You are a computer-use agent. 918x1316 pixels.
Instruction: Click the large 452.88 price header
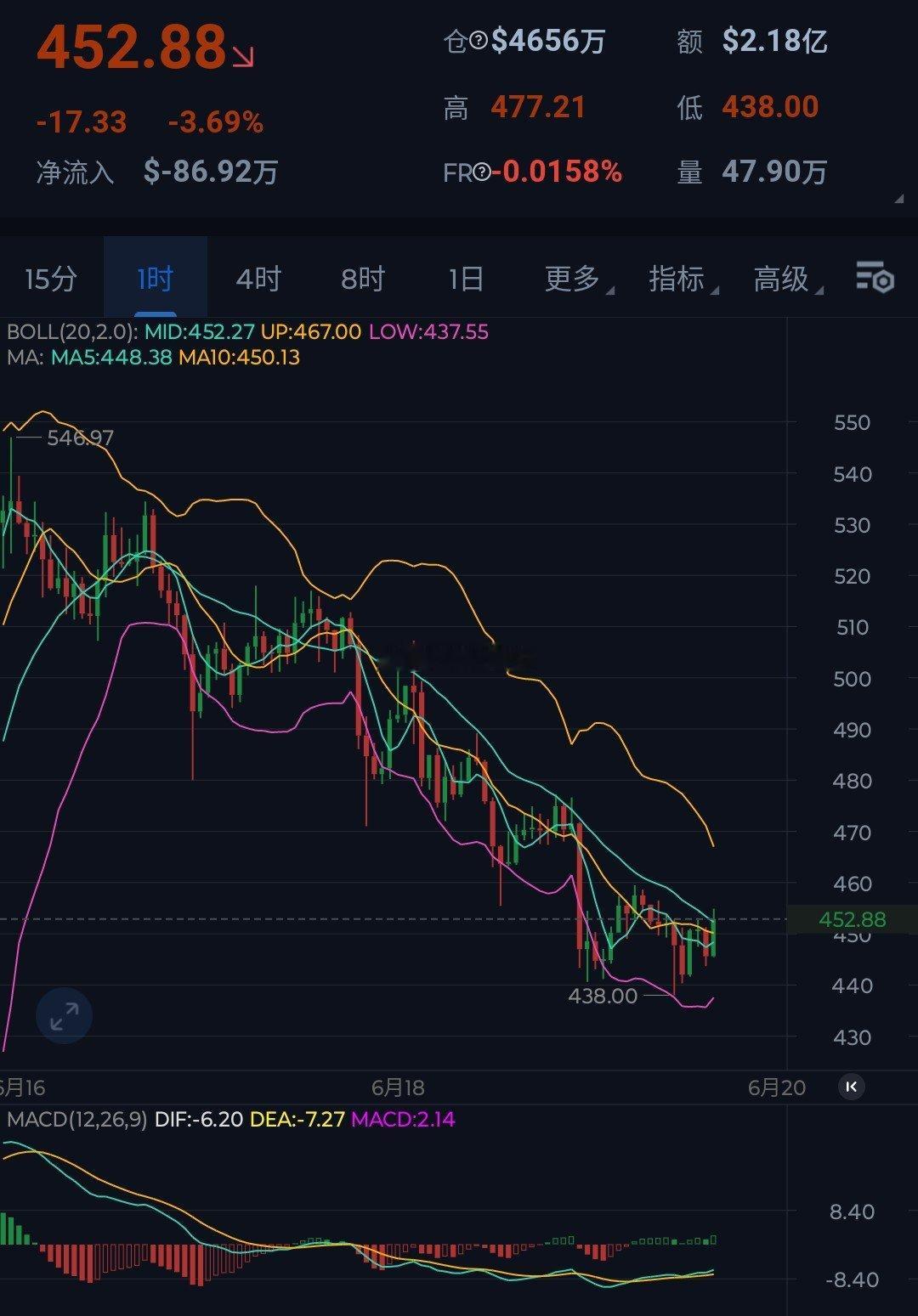click(132, 48)
